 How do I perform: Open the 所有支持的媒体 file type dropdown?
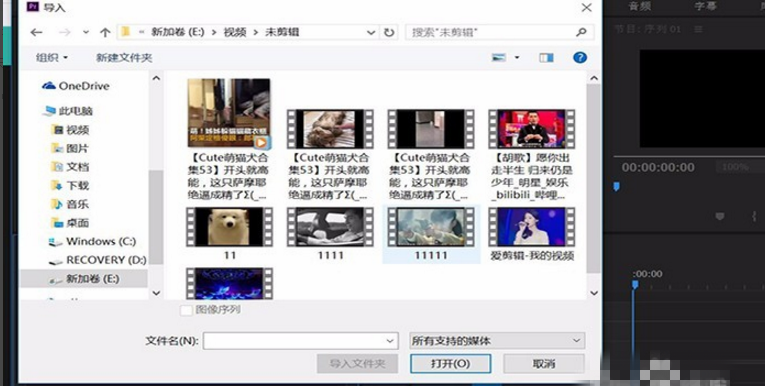pos(497,341)
